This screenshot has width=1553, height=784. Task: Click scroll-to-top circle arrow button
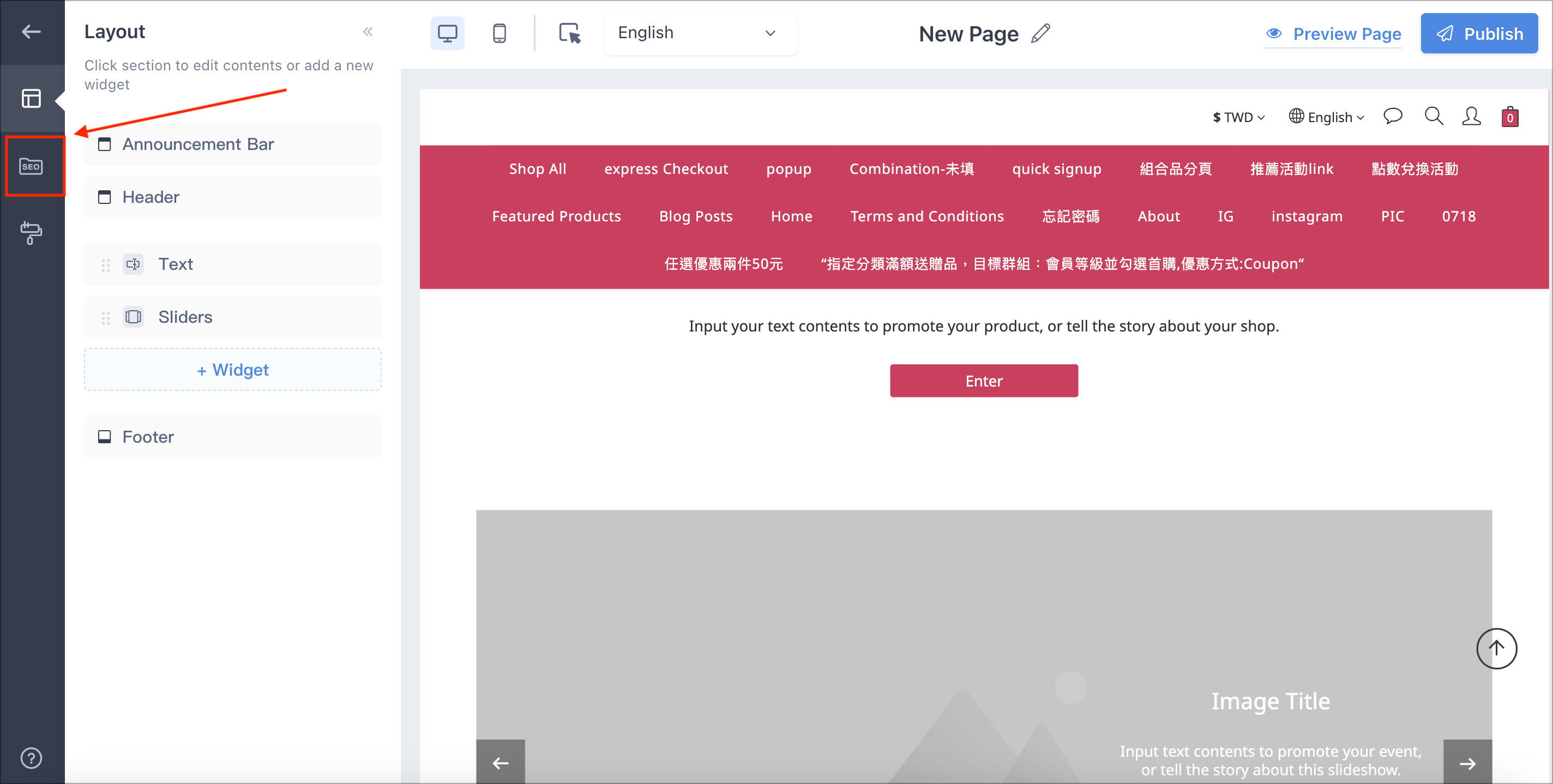[1496, 649]
